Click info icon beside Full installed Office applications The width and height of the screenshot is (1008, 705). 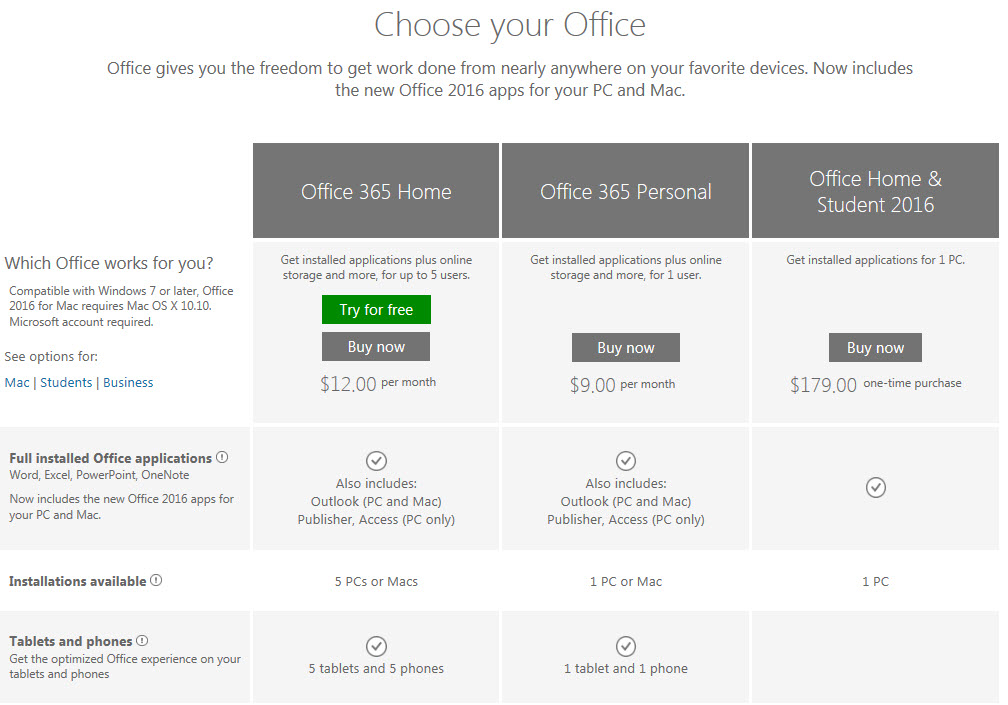pyautogui.click(x=222, y=457)
